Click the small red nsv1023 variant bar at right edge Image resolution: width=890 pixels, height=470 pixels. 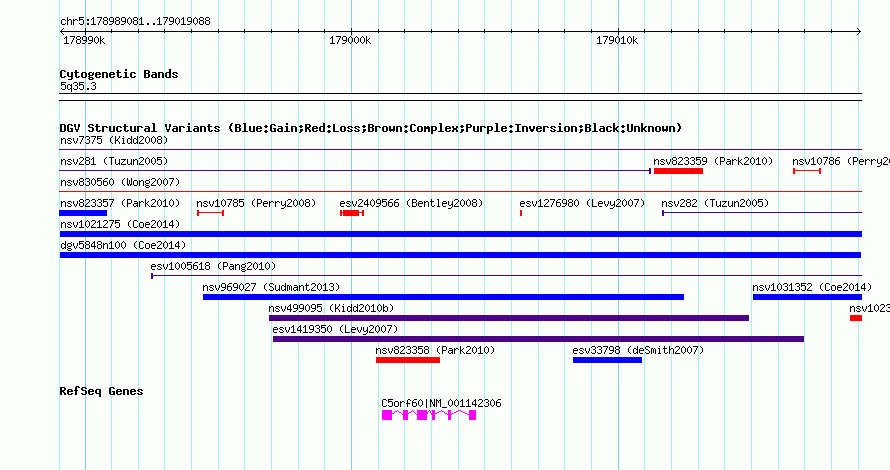click(856, 318)
